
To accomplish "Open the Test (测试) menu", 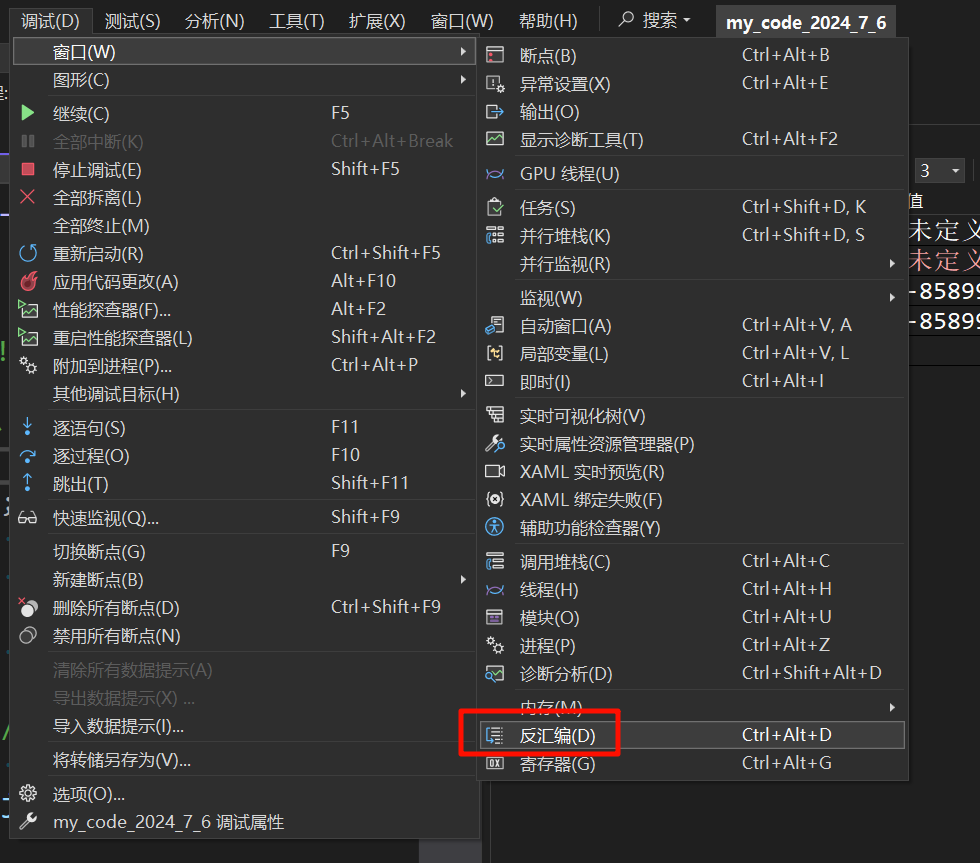I will (132, 20).
